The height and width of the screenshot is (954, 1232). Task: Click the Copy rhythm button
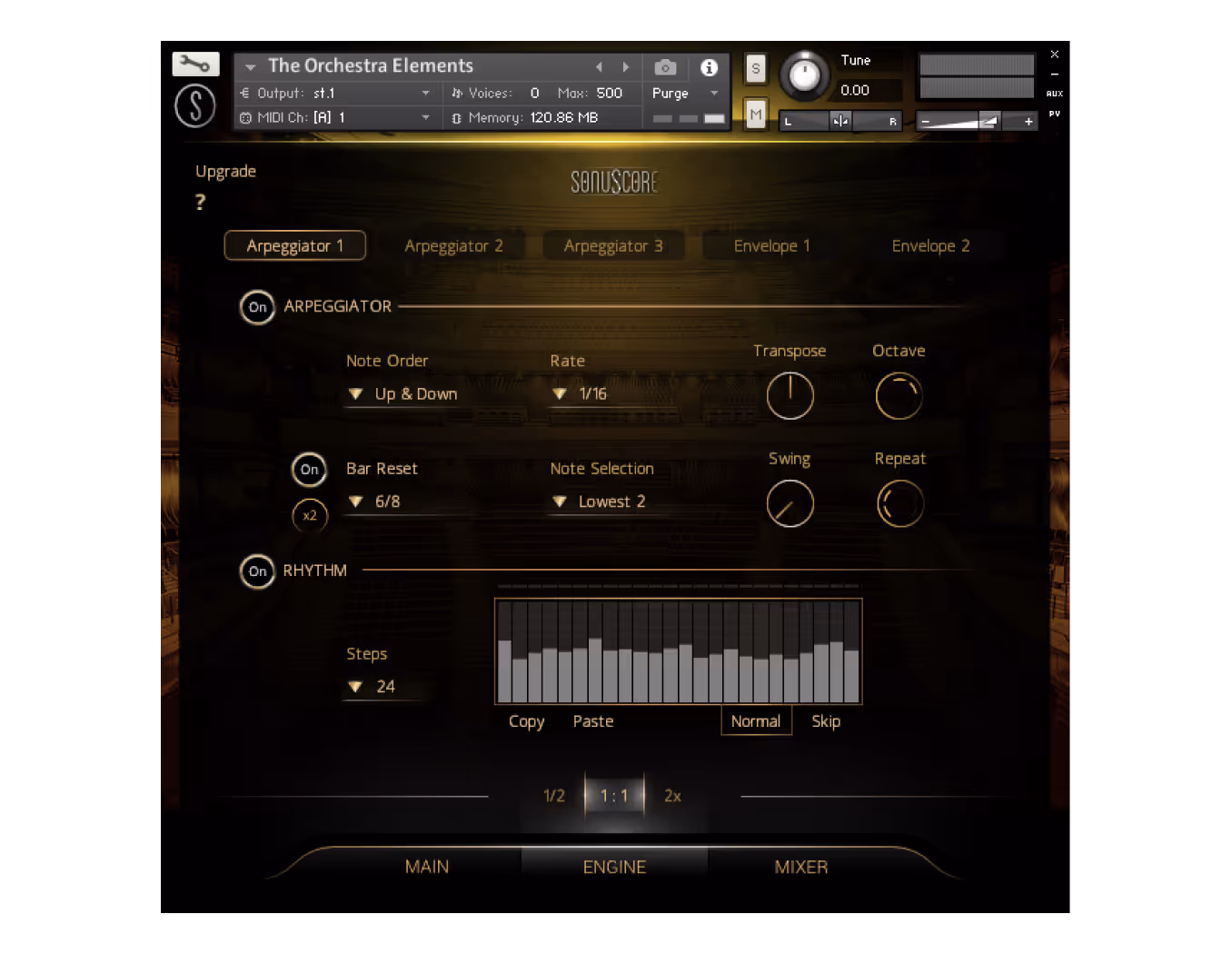point(526,721)
